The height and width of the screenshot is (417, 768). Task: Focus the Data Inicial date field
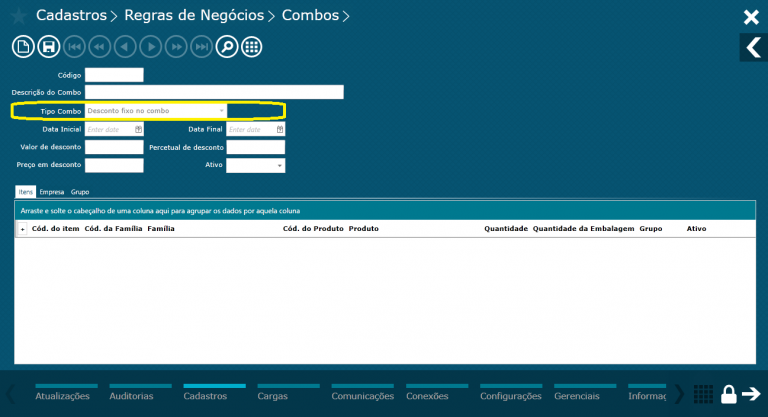114,129
